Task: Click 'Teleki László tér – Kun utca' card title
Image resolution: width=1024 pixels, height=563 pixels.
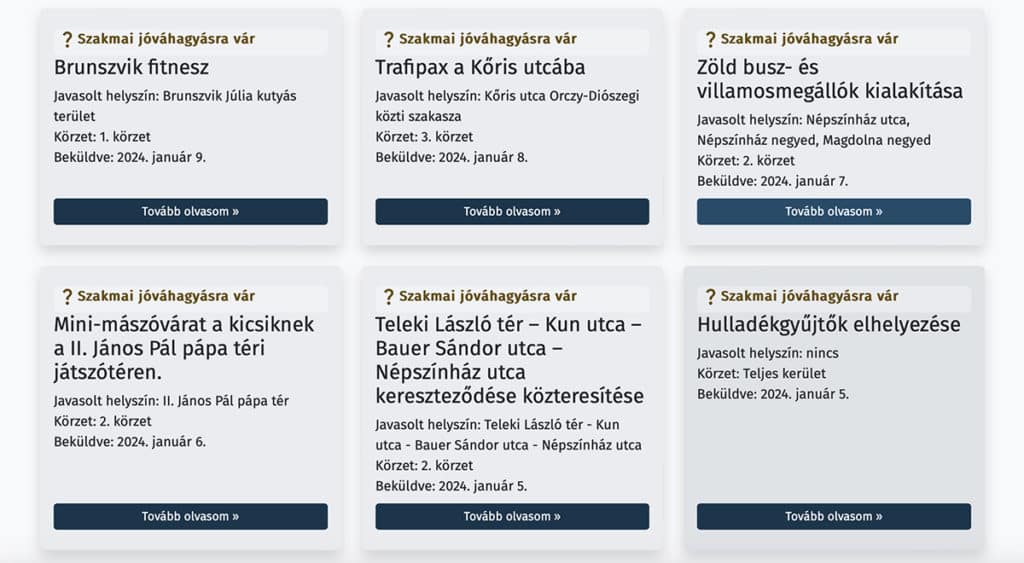Action: [509, 360]
